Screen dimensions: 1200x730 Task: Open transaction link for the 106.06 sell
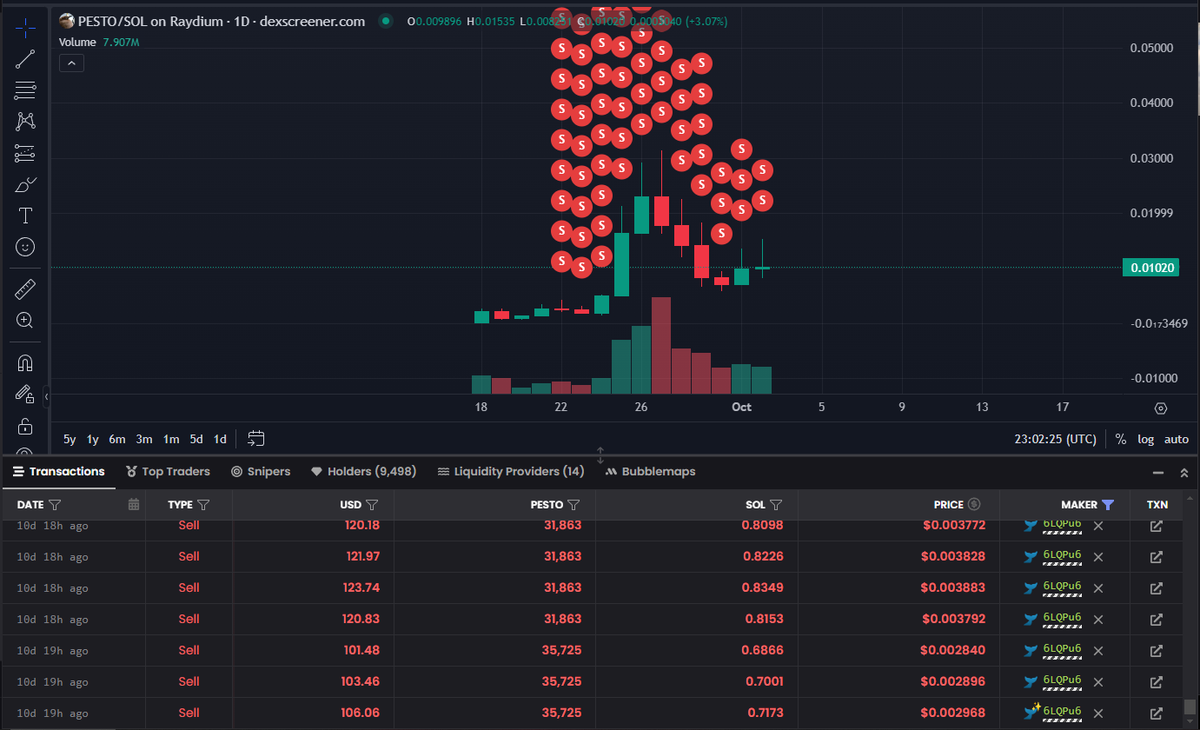(x=1156, y=713)
